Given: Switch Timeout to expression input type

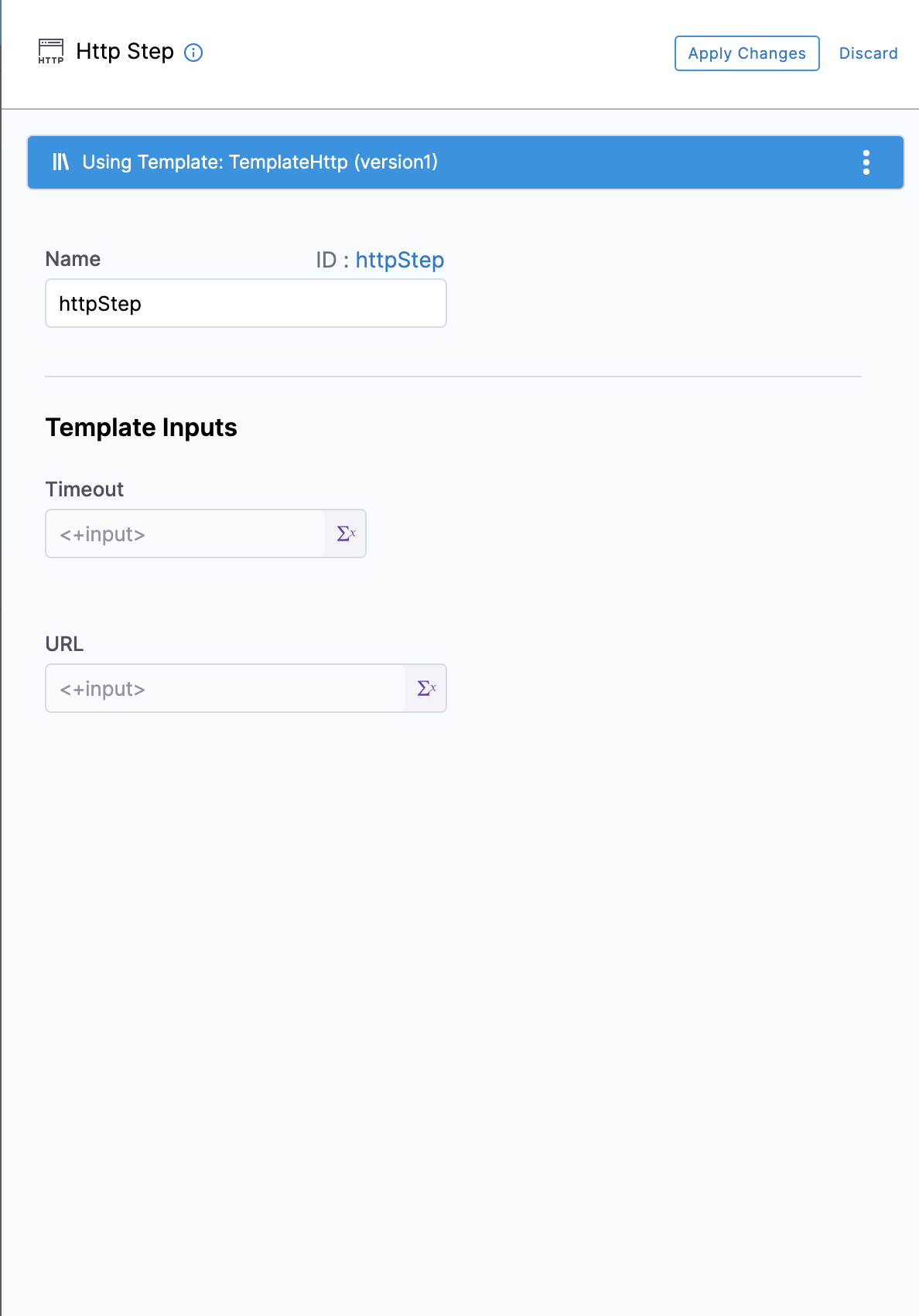Looking at the screenshot, I should (346, 534).
